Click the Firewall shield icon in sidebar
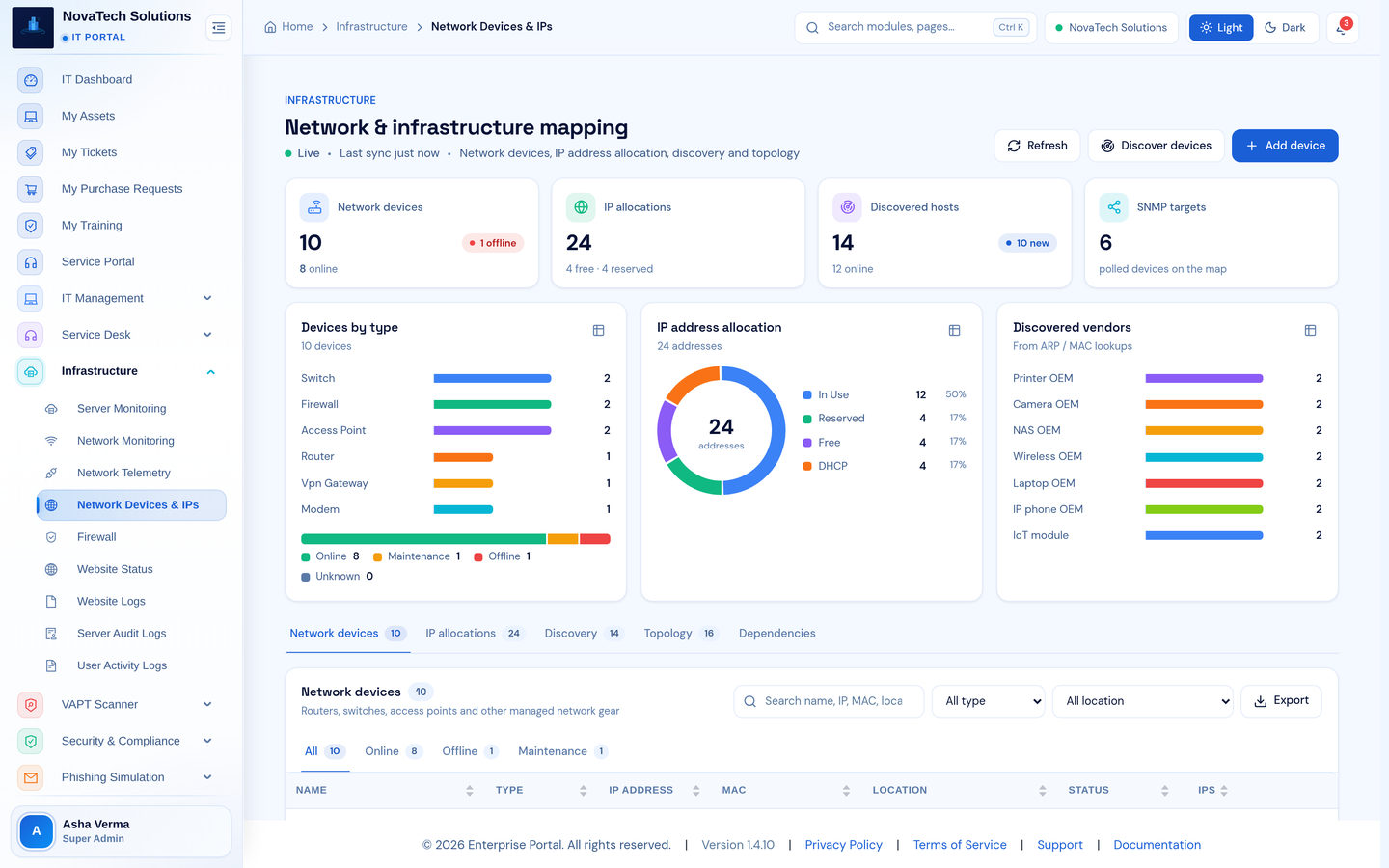Image resolution: width=1389 pixels, height=868 pixels. coord(51,537)
